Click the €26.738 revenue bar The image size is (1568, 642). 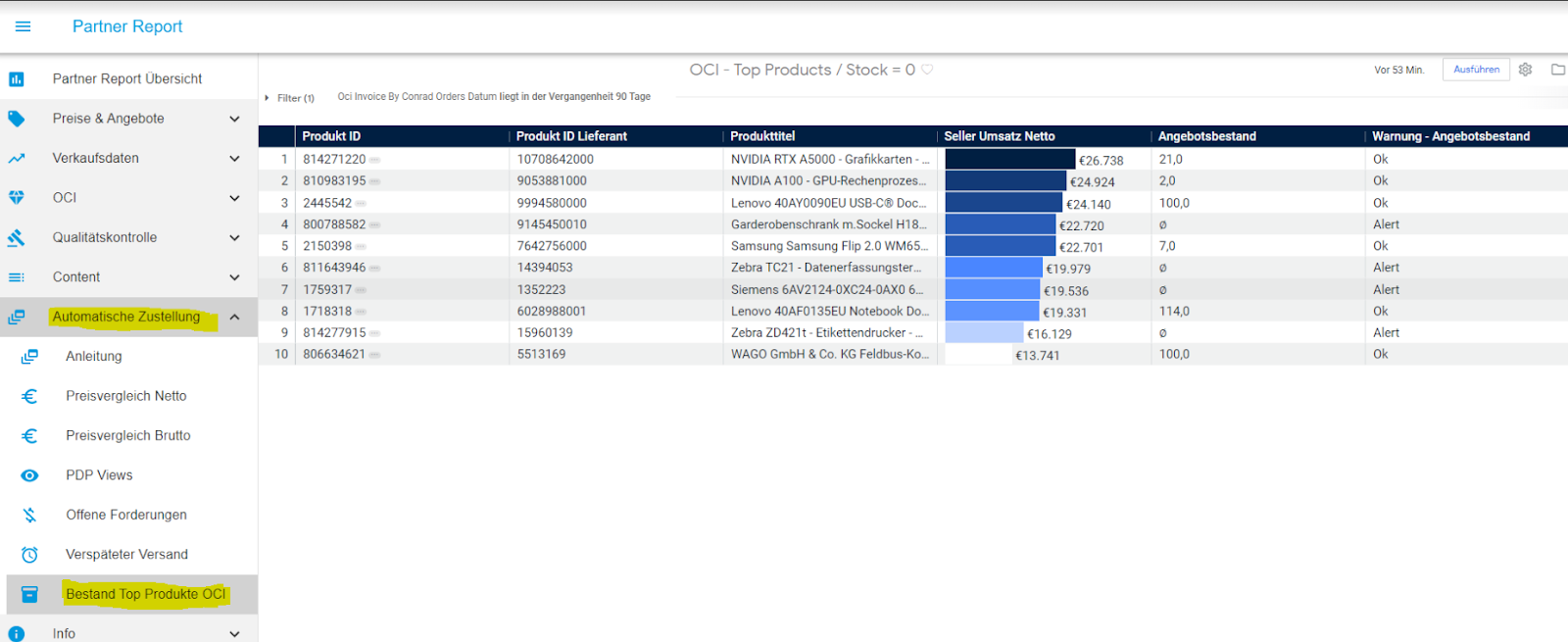[x=1010, y=159]
